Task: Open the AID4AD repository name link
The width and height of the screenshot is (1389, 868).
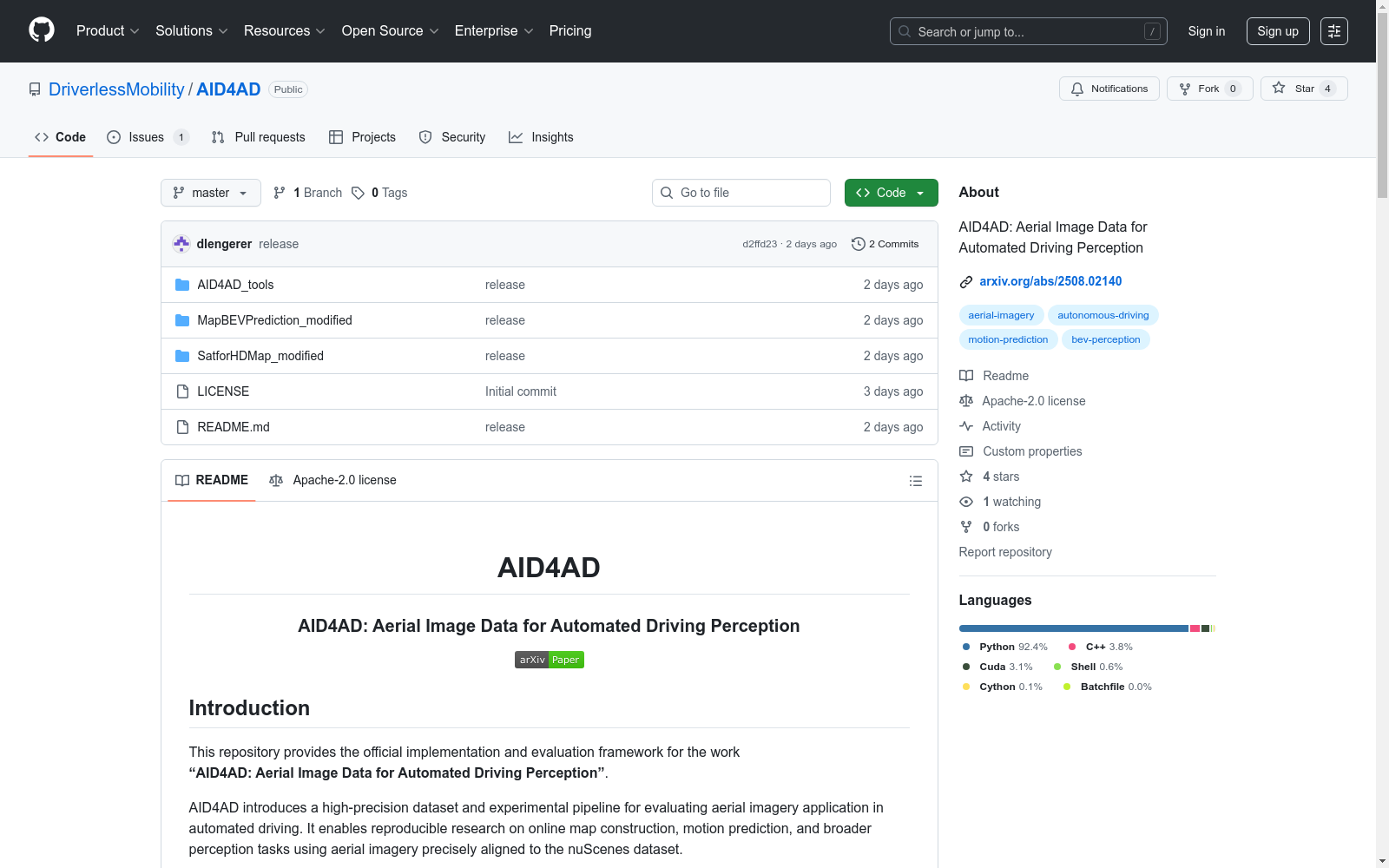Action: [x=228, y=89]
